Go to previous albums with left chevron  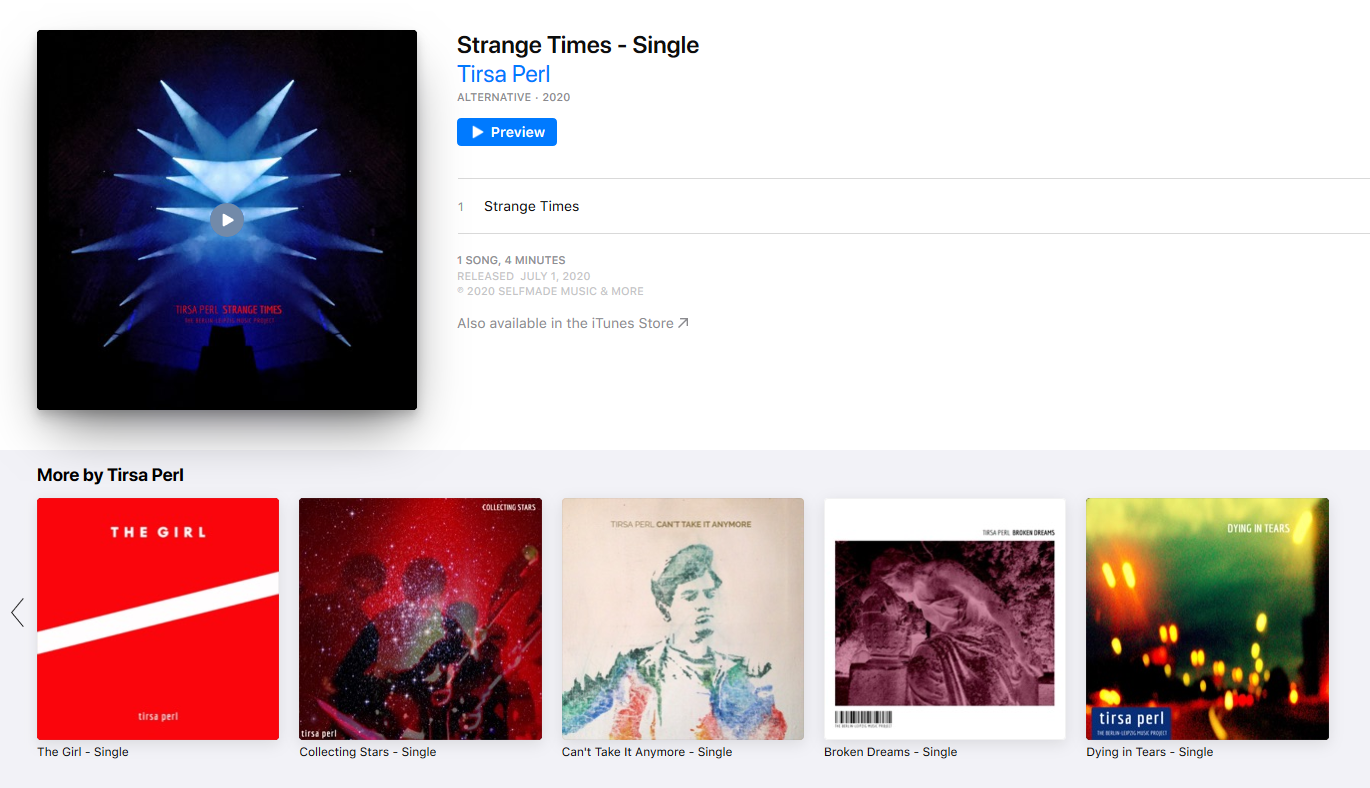click(x=17, y=612)
